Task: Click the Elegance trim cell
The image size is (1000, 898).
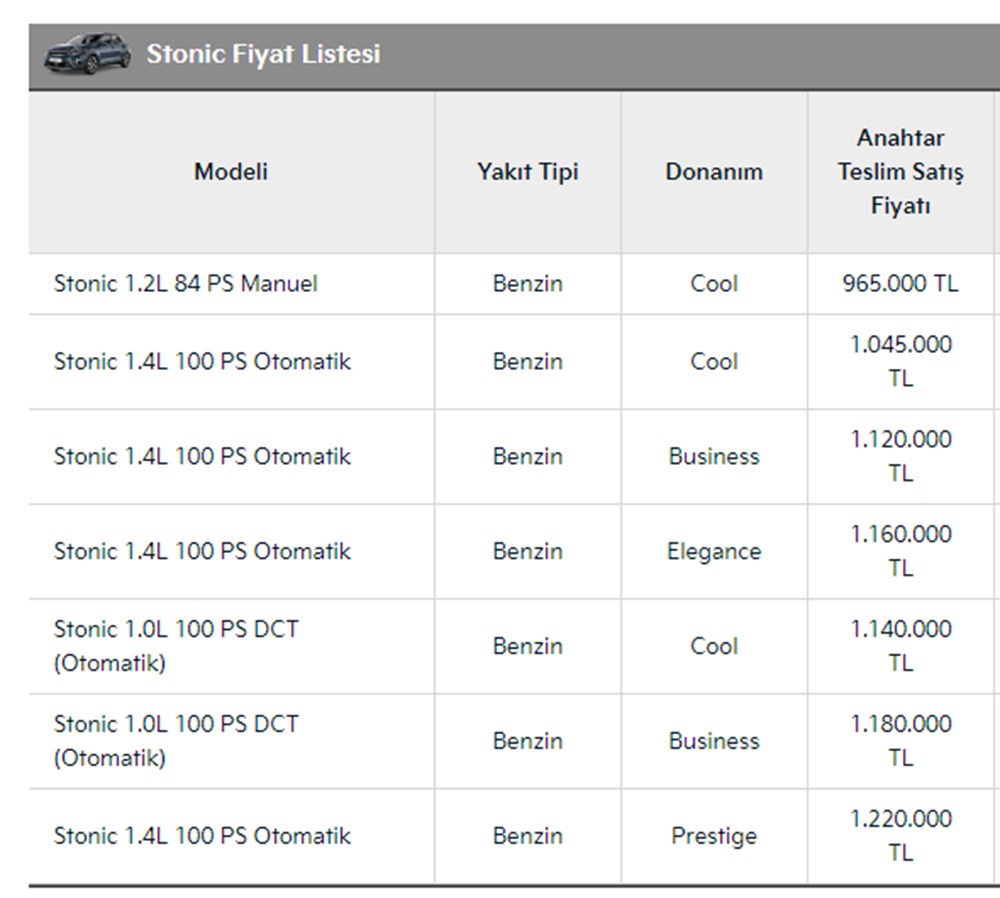Action: [x=714, y=551]
